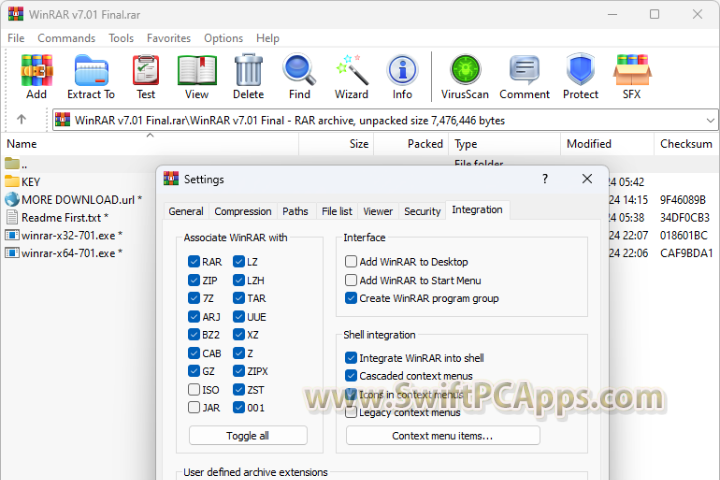Sort by the Checksum column header
The width and height of the screenshot is (720, 480).
(686, 144)
